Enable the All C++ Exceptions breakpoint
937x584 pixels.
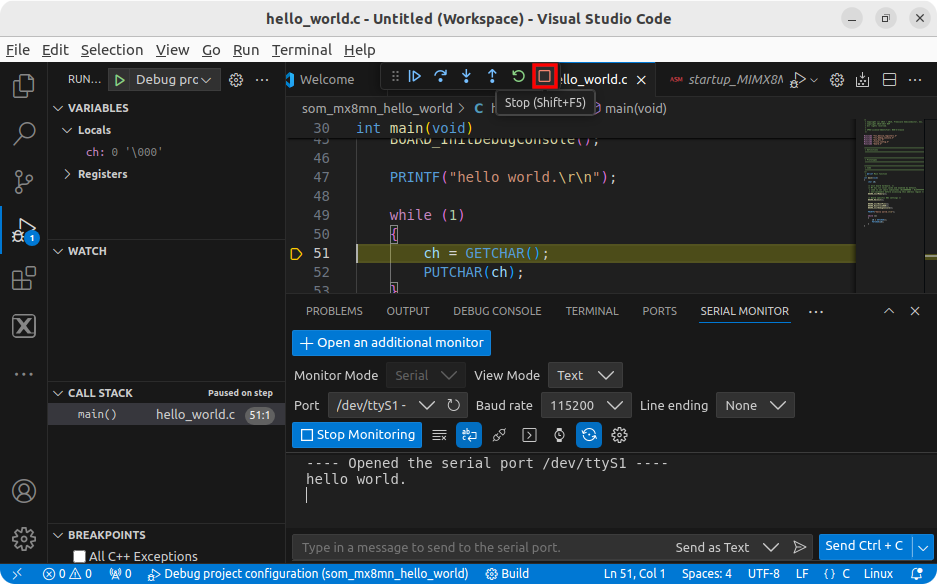[x=80, y=557]
